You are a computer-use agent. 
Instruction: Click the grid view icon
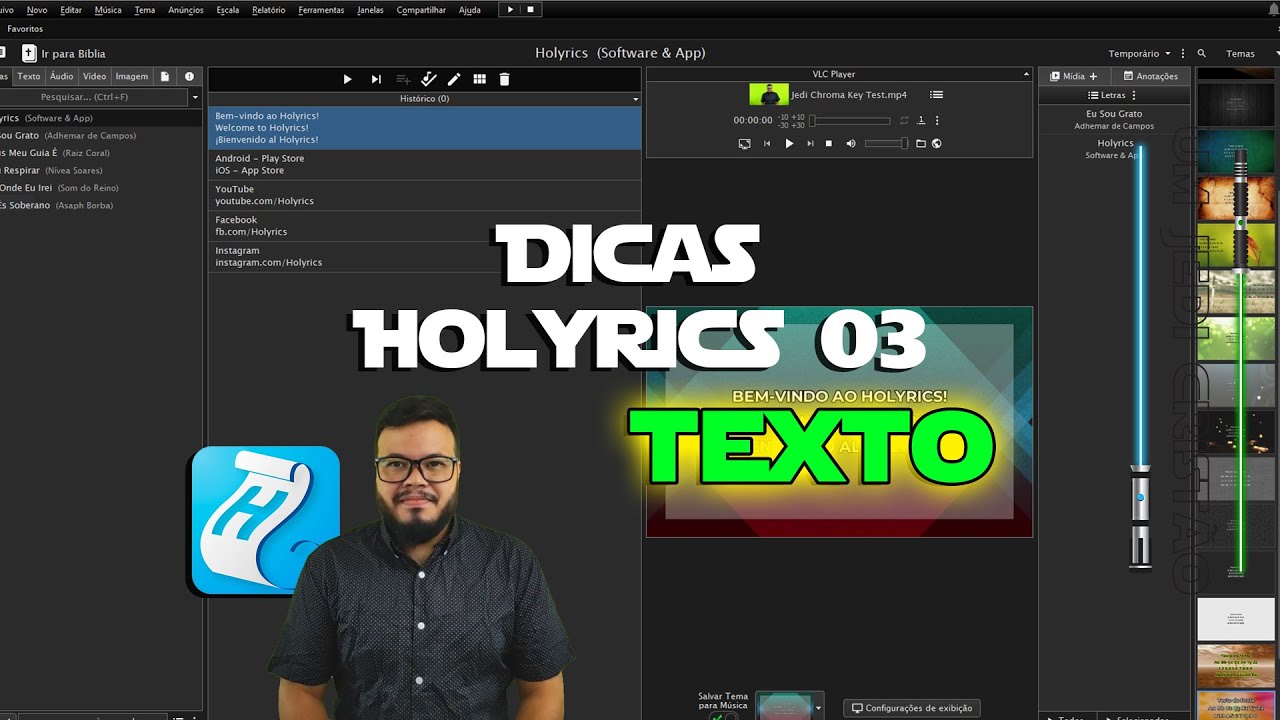[x=480, y=79]
